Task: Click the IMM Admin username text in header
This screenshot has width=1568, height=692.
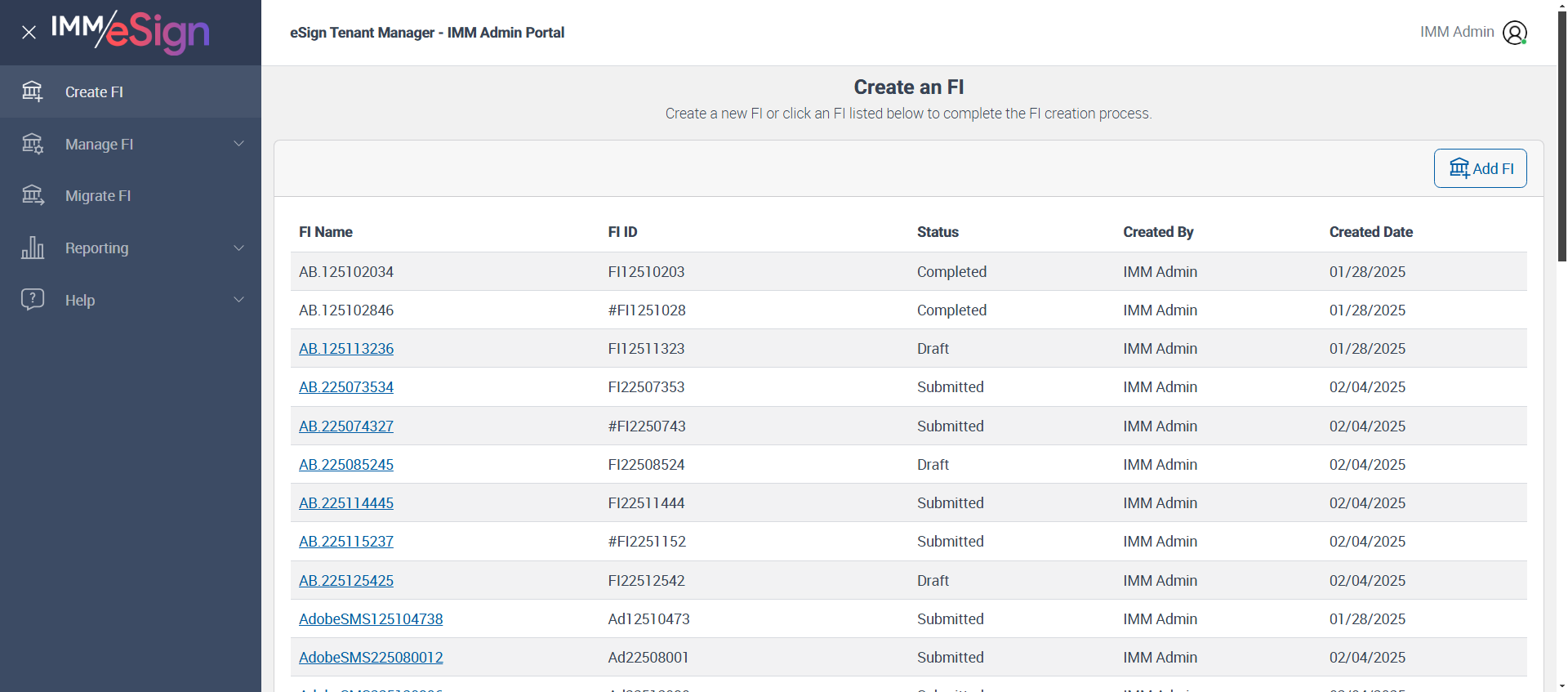Action: tap(1457, 32)
